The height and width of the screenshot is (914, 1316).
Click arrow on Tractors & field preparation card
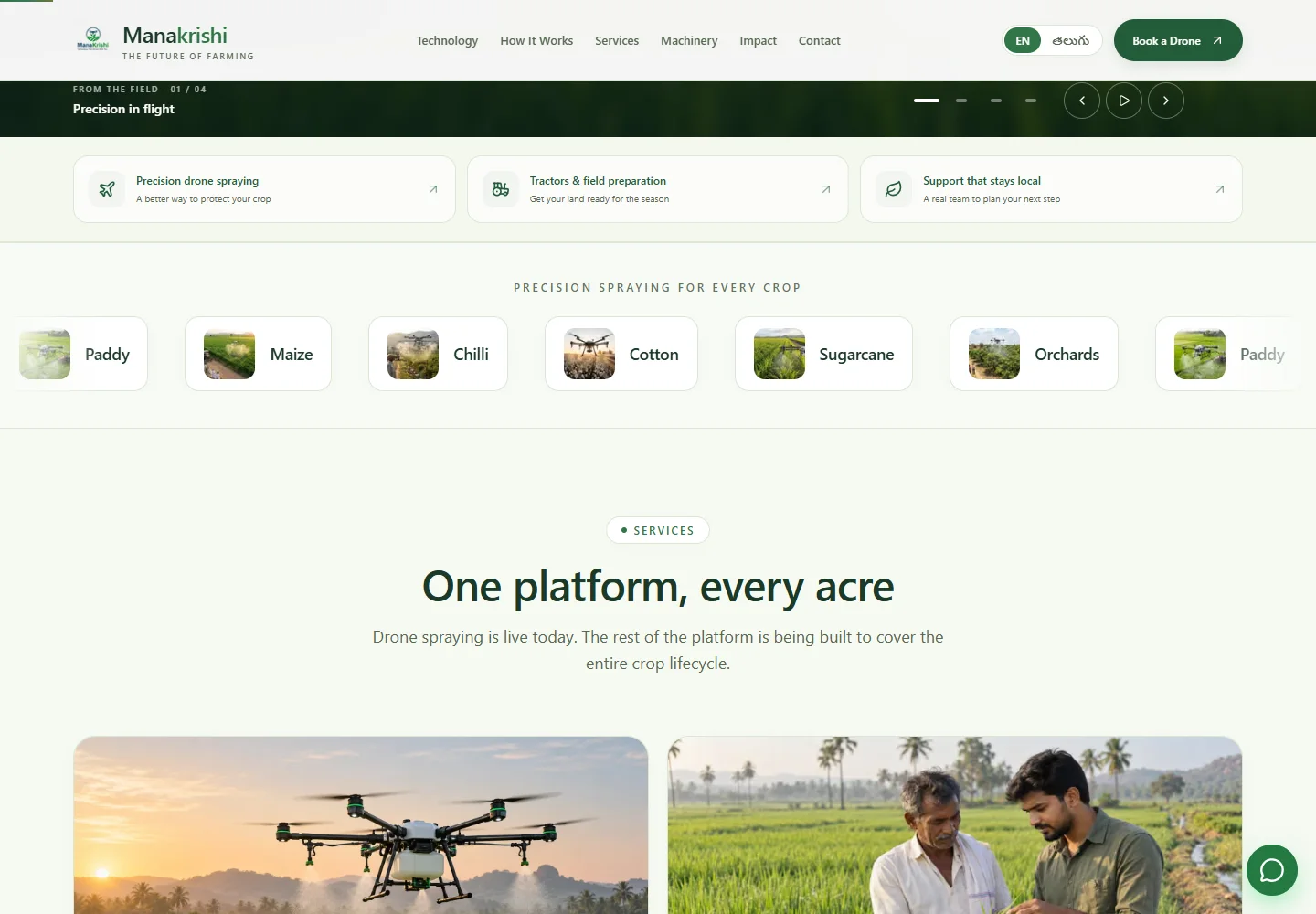tap(826, 189)
